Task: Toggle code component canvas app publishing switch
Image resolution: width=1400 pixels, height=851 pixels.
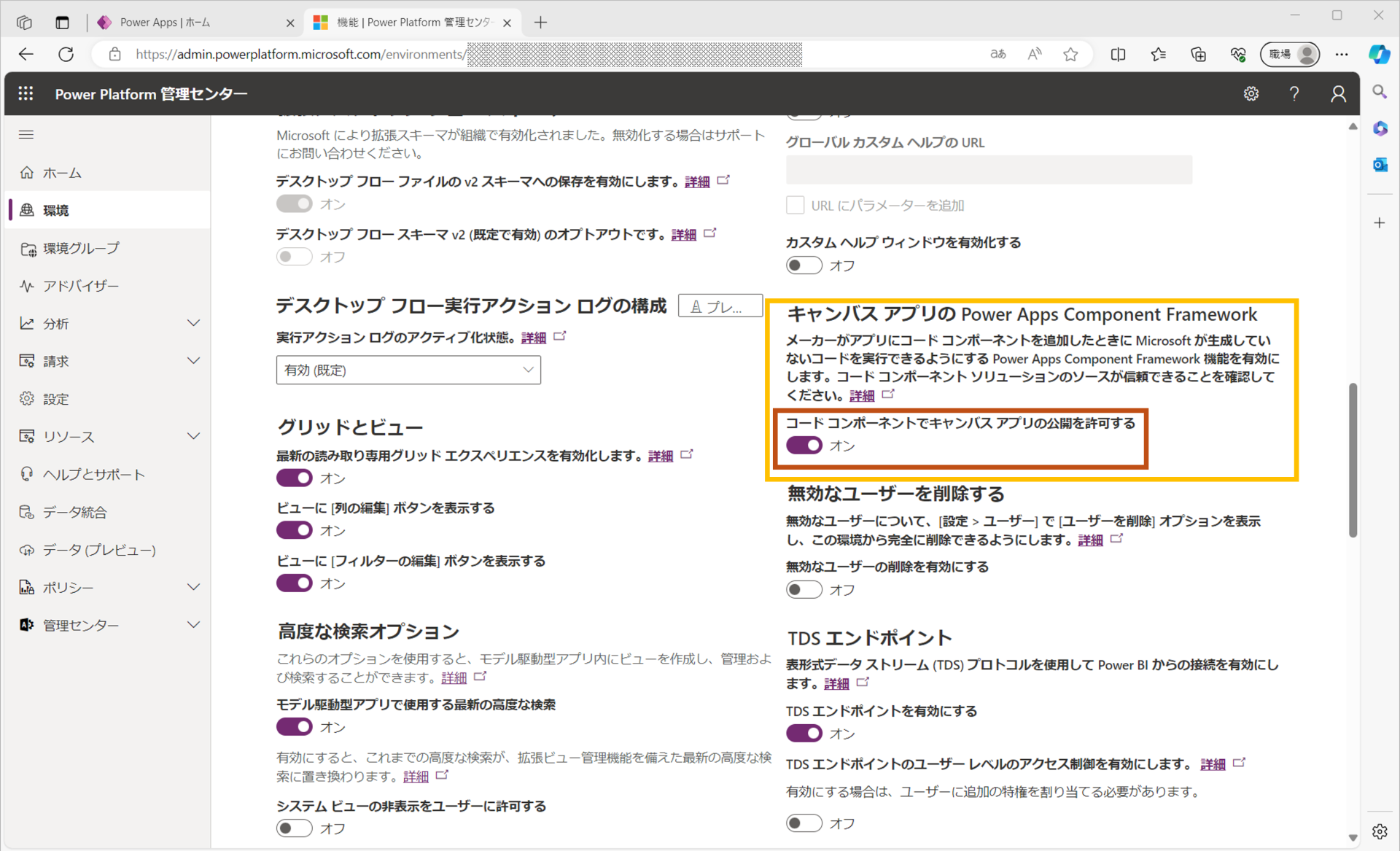Action: pos(804,445)
